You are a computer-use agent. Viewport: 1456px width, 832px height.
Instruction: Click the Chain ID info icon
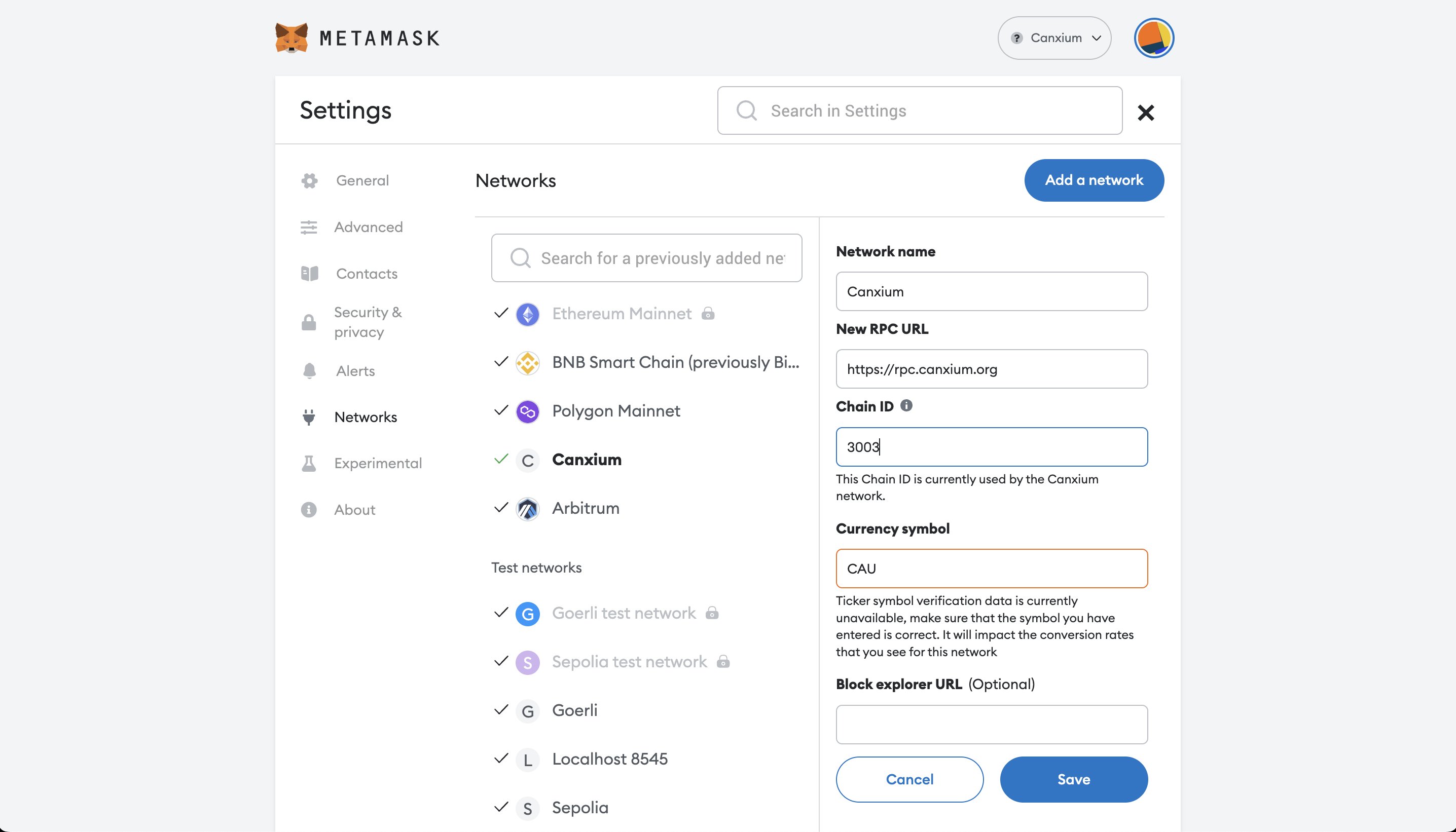pyautogui.click(x=906, y=405)
